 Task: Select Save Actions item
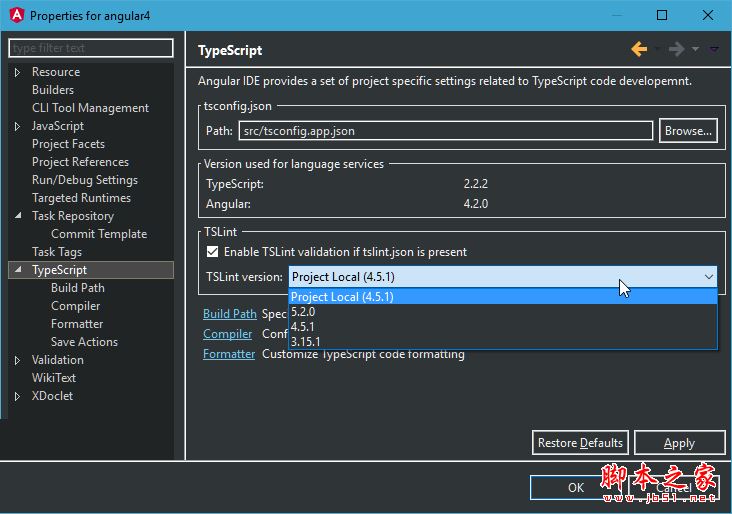[x=84, y=342]
